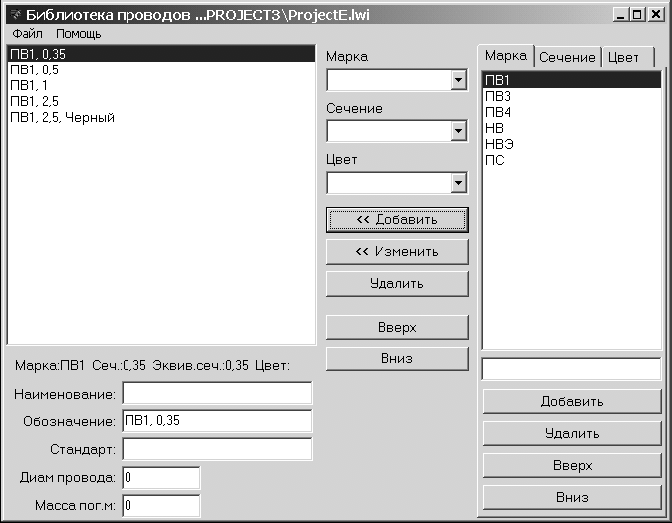
Task: Switch to the Сечение tab
Action: [567, 57]
